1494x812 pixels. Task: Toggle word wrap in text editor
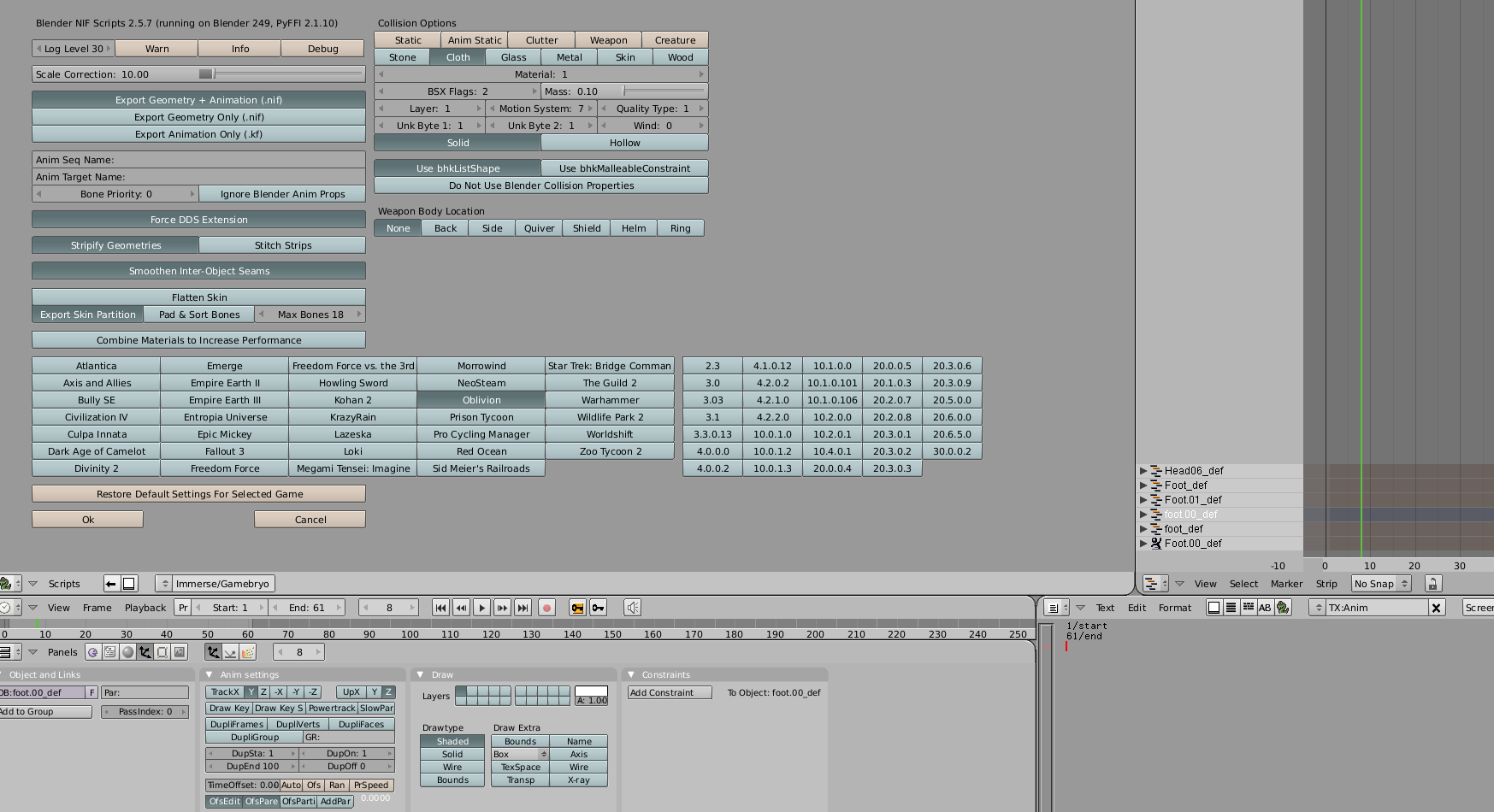point(1248,608)
